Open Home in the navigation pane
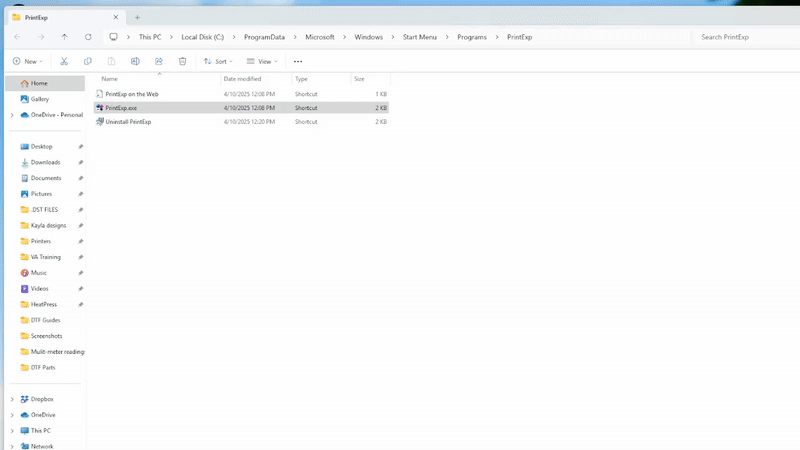This screenshot has width=800, height=450. (45, 83)
